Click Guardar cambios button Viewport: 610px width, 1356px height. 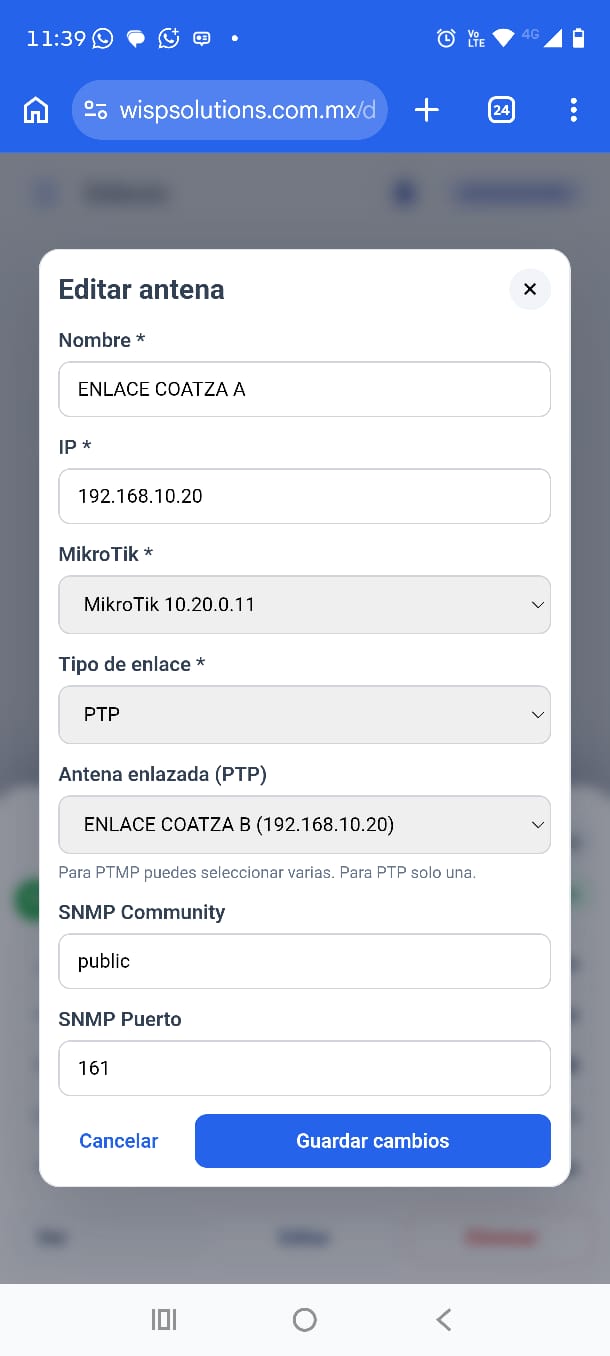[x=373, y=1141]
